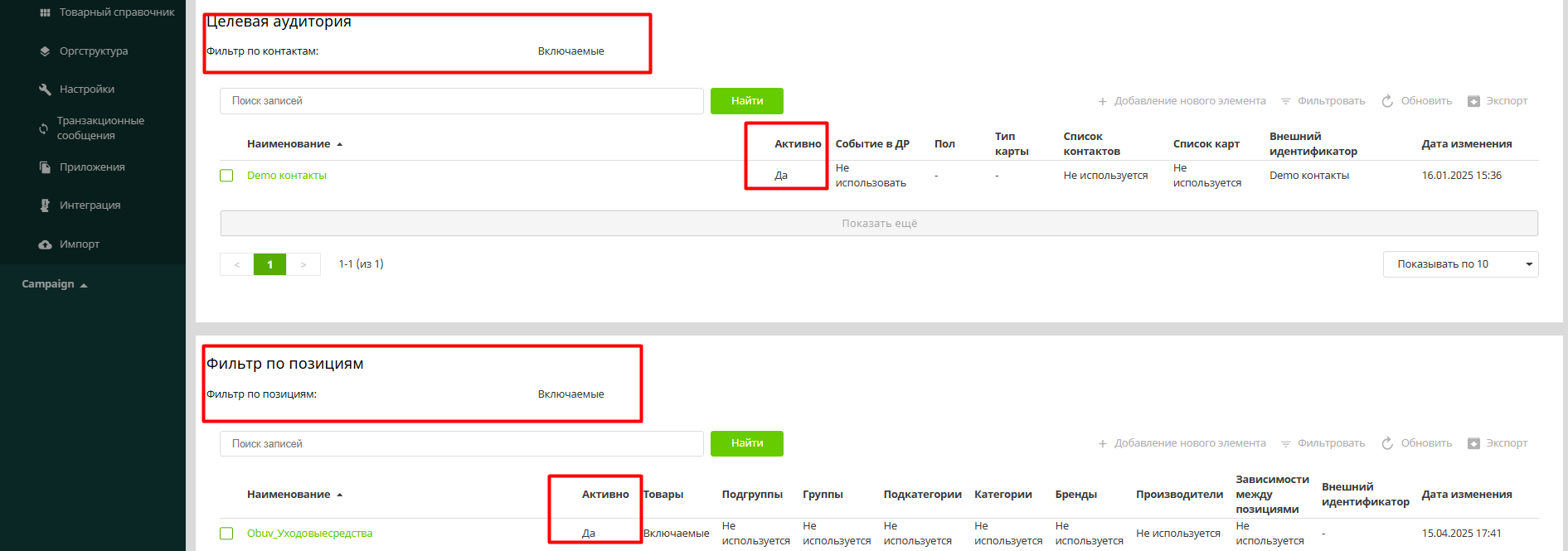
Task: Click Обновить icon in contacts table toolbar
Action: 1387,101
